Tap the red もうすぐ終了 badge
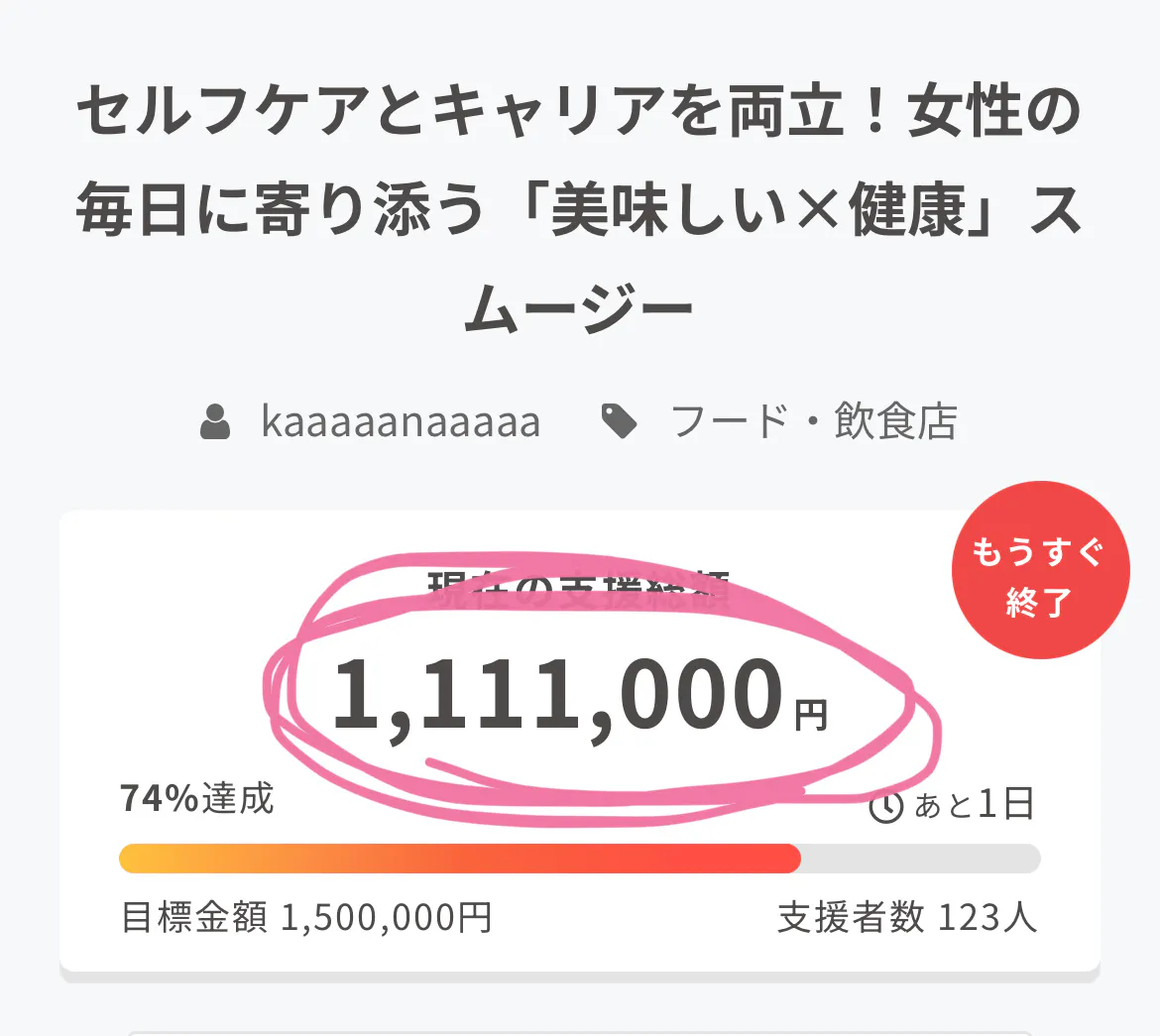Viewport: 1160px width, 1036px height. pos(1040,570)
